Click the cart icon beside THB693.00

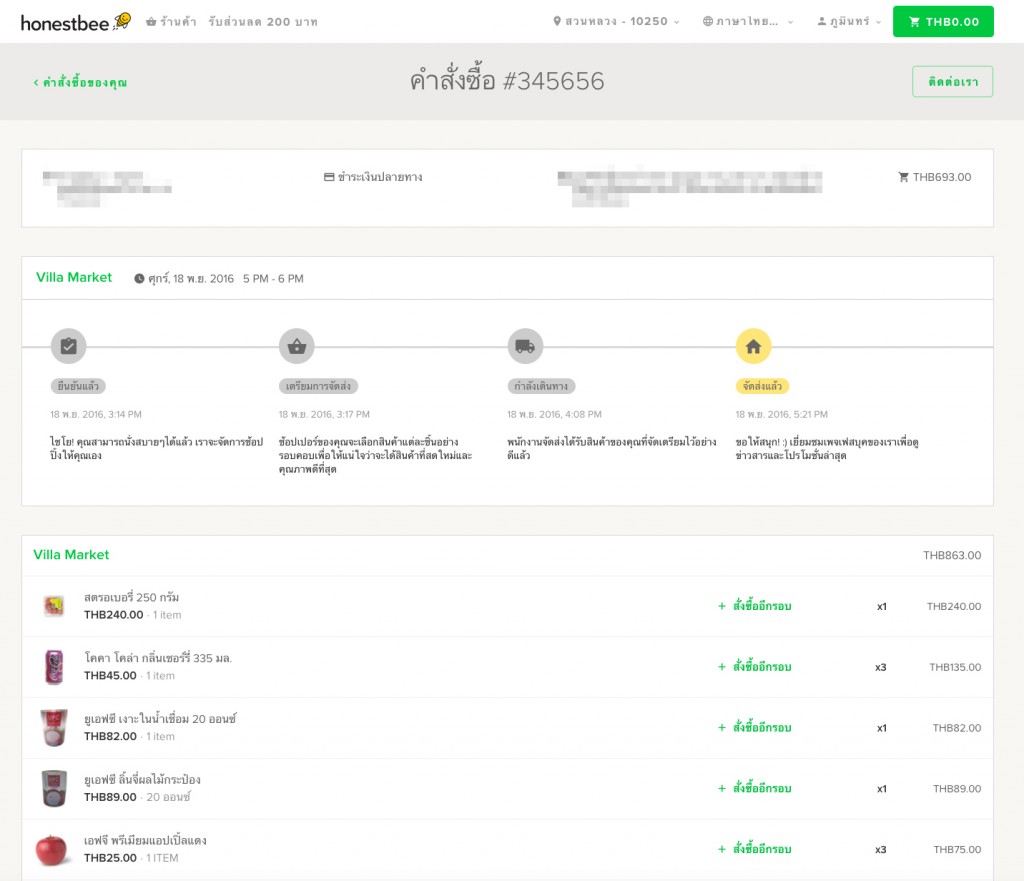click(904, 178)
